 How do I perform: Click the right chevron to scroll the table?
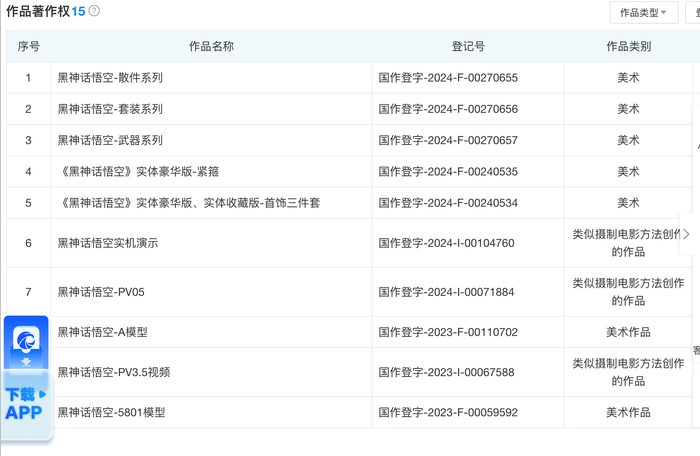[686, 233]
